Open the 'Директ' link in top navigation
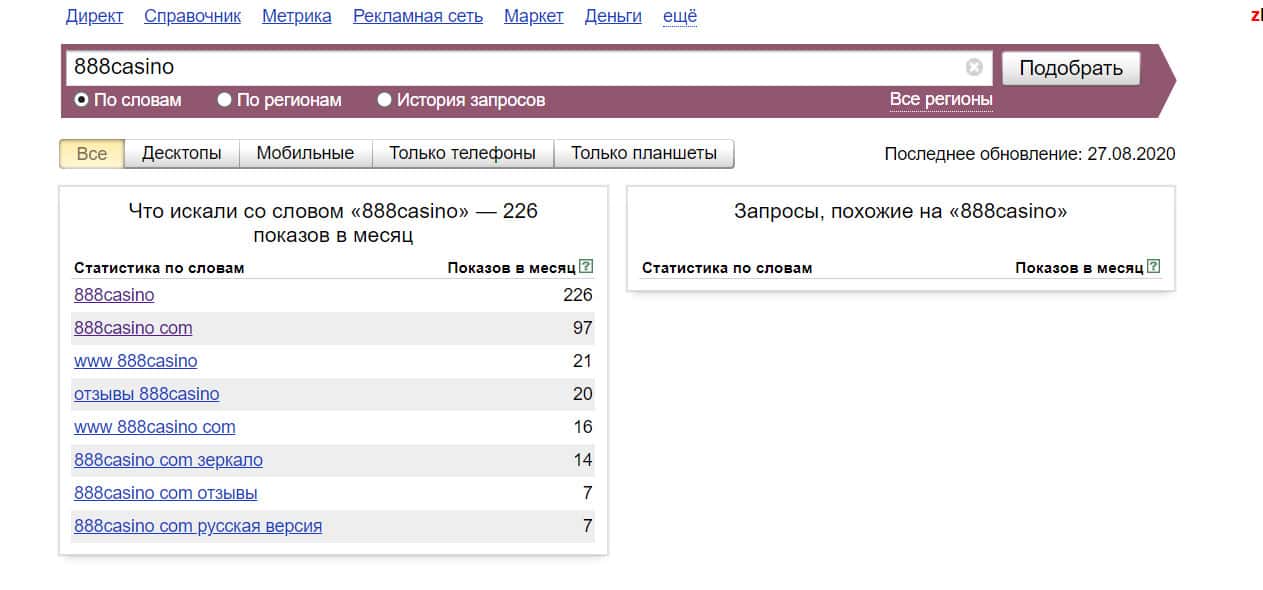Image resolution: width=1263 pixels, height=590 pixels. 95,16
